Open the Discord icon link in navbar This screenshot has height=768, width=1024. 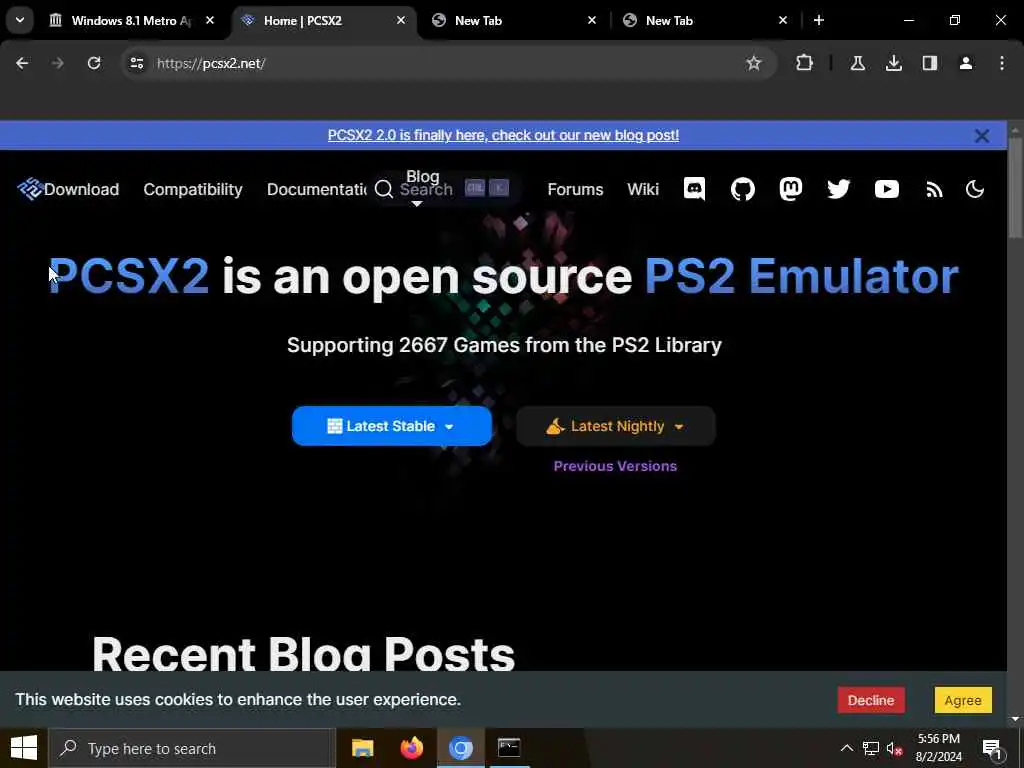694,189
